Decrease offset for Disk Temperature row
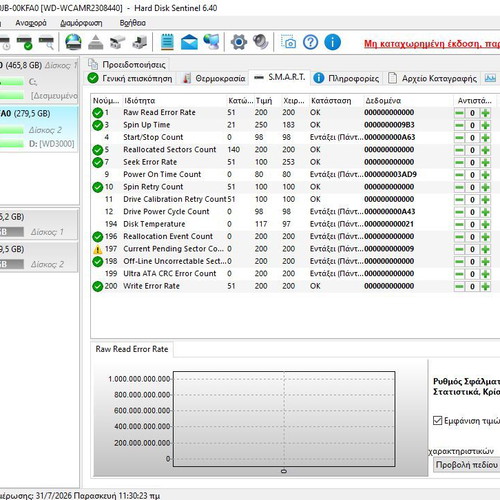 (x=459, y=224)
